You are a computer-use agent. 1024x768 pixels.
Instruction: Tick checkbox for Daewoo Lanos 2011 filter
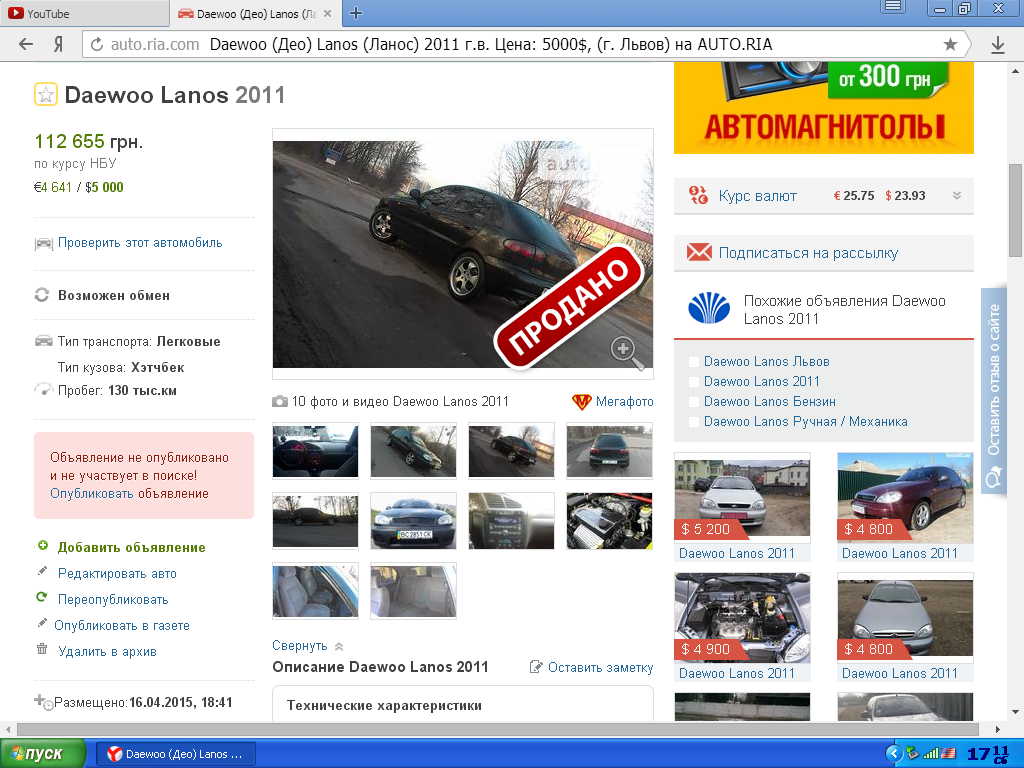click(x=694, y=381)
